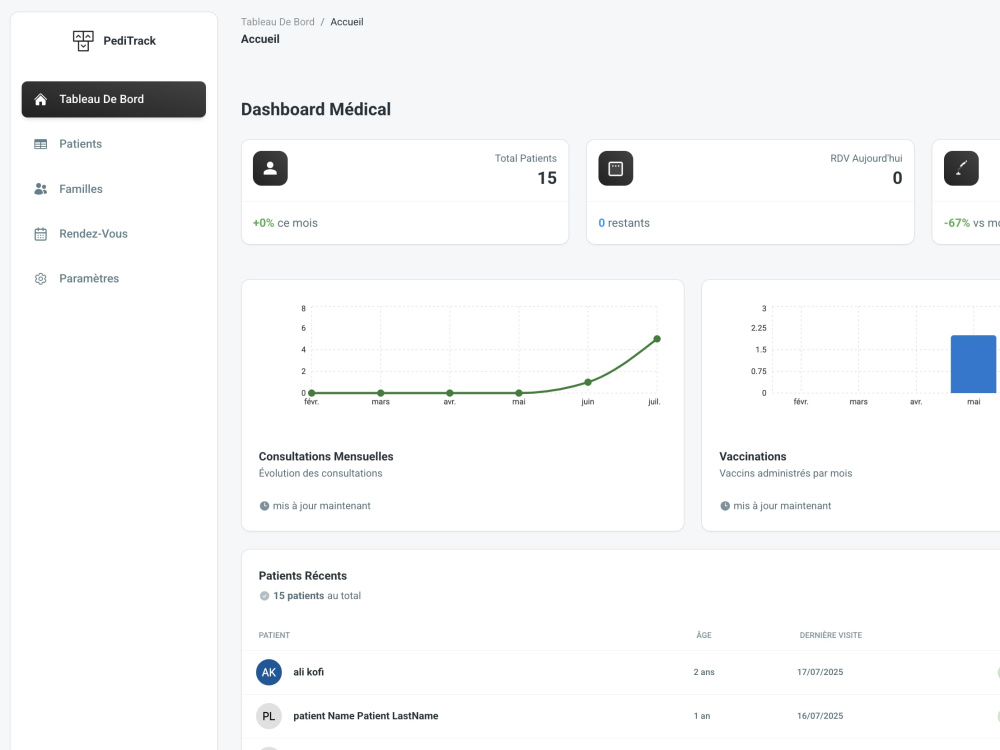This screenshot has height=750, width=1000.
Task: Open the Patients menu item
Action: pyautogui.click(x=114, y=144)
